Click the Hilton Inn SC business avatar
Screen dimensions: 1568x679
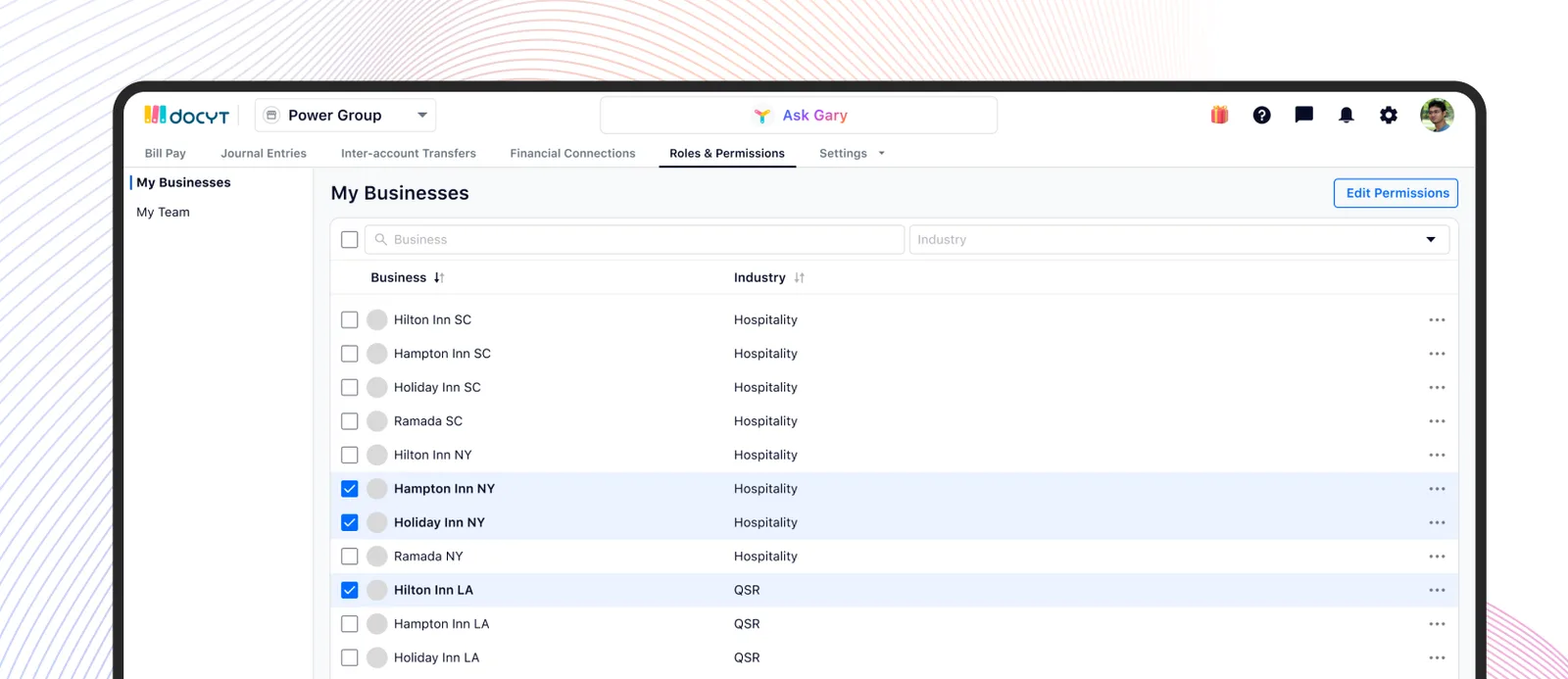(377, 319)
